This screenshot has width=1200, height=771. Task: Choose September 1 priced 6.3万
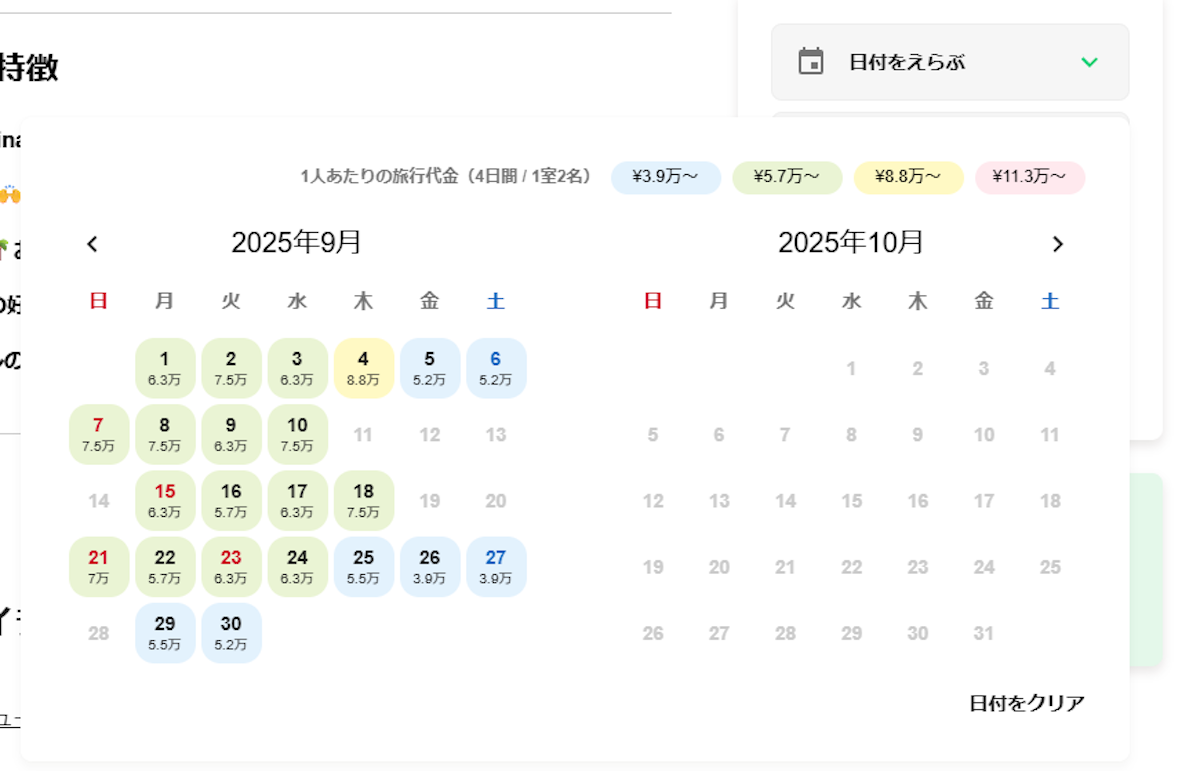pyautogui.click(x=165, y=367)
